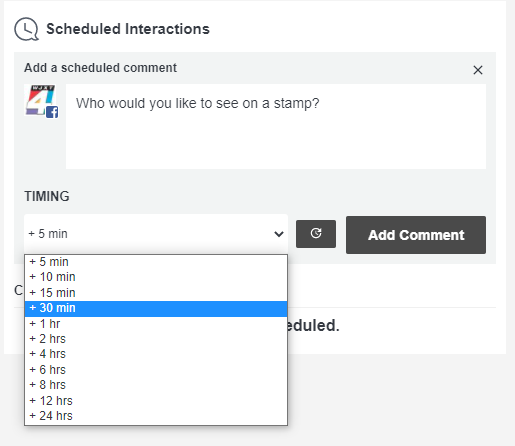Pick + 4 hrs from the list
This screenshot has width=515, height=446.
tap(156, 354)
